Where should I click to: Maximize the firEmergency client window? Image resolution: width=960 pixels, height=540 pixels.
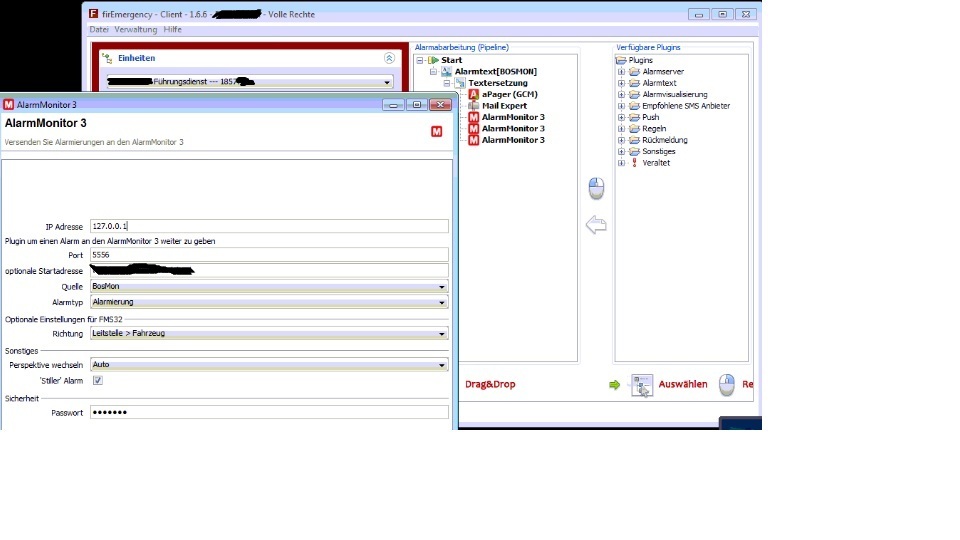click(x=722, y=14)
